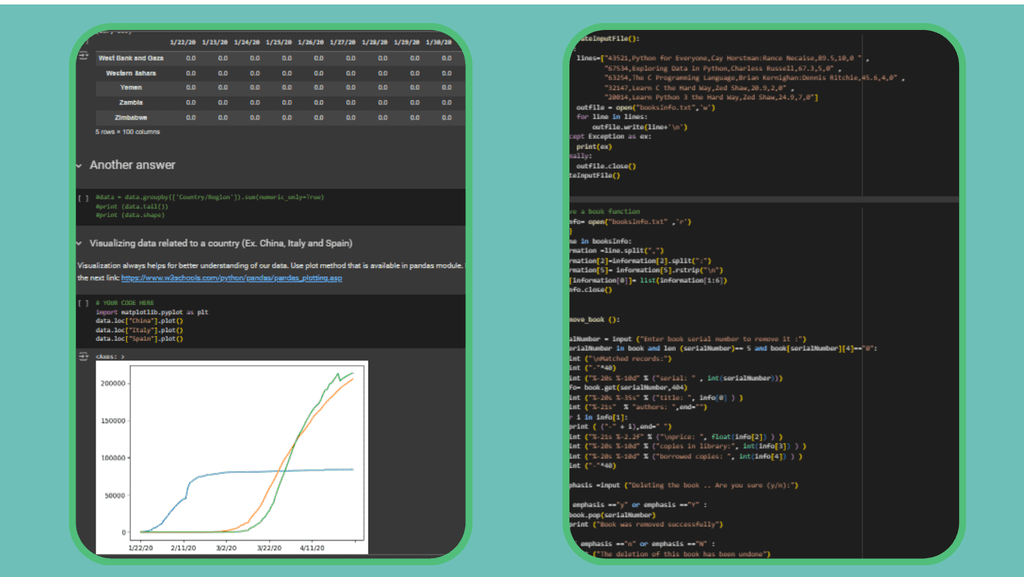Viewport: 1024px width, 577px height.
Task: Select the "Yemen" row label
Action: click(x=131, y=87)
